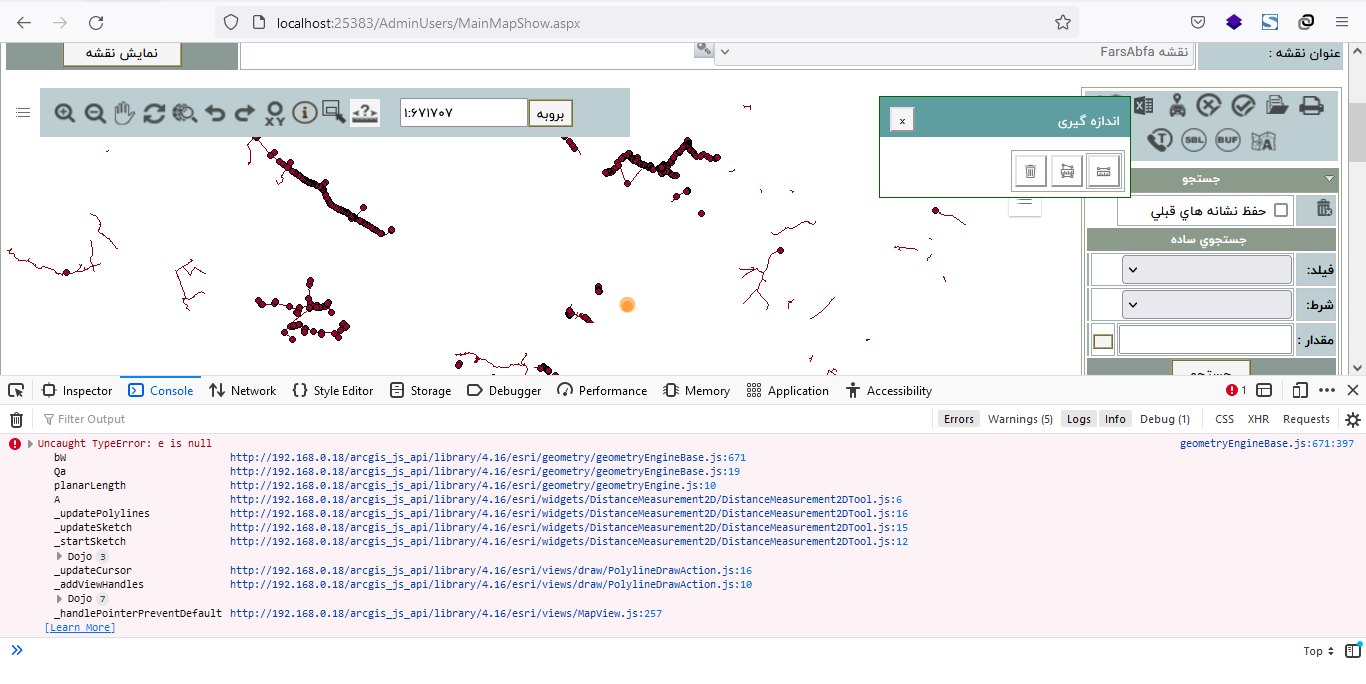Open the Learn More link
1366x684 pixels.
(x=80, y=627)
